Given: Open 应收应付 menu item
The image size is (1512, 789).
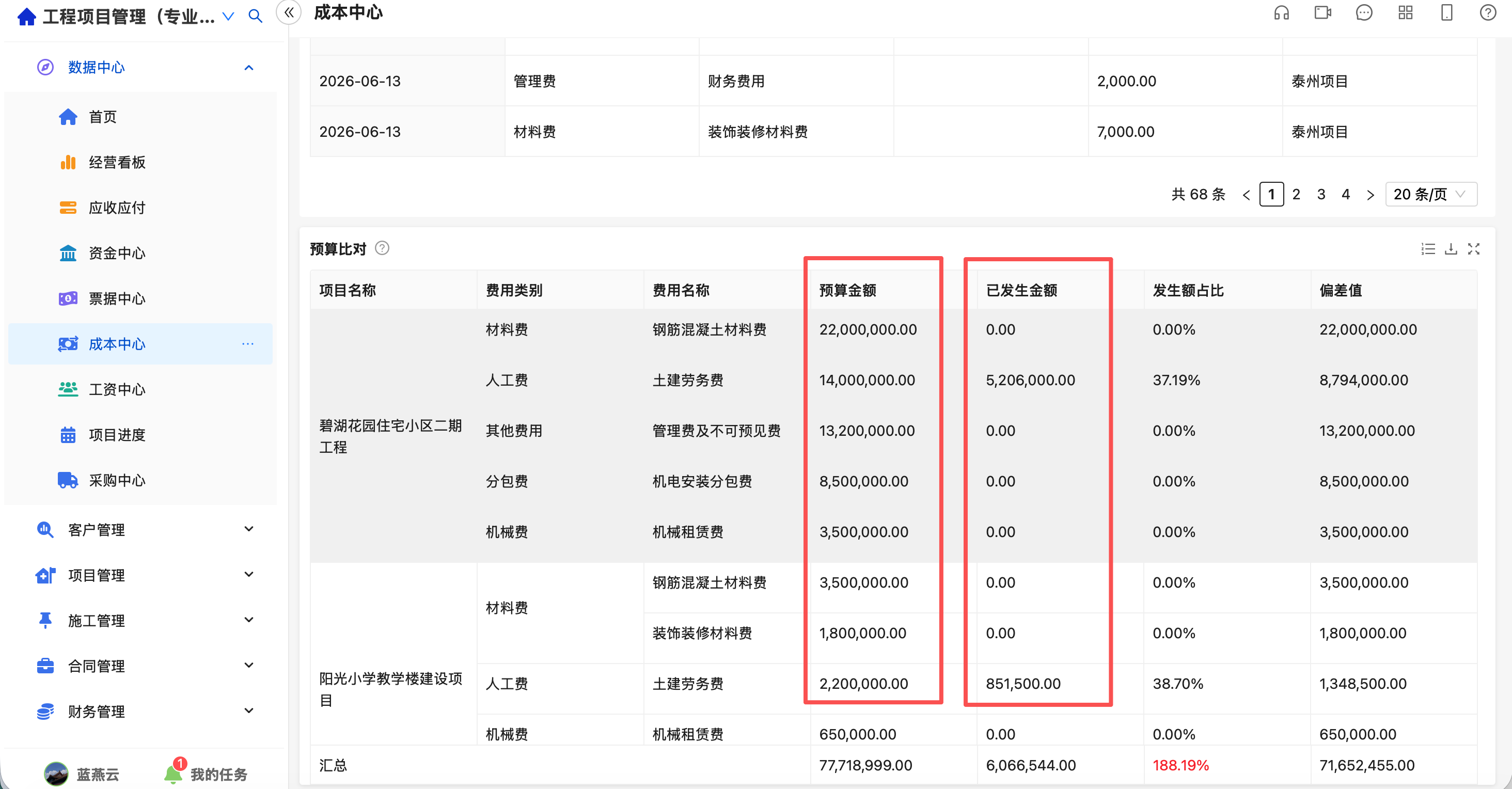Looking at the screenshot, I should [140, 207].
